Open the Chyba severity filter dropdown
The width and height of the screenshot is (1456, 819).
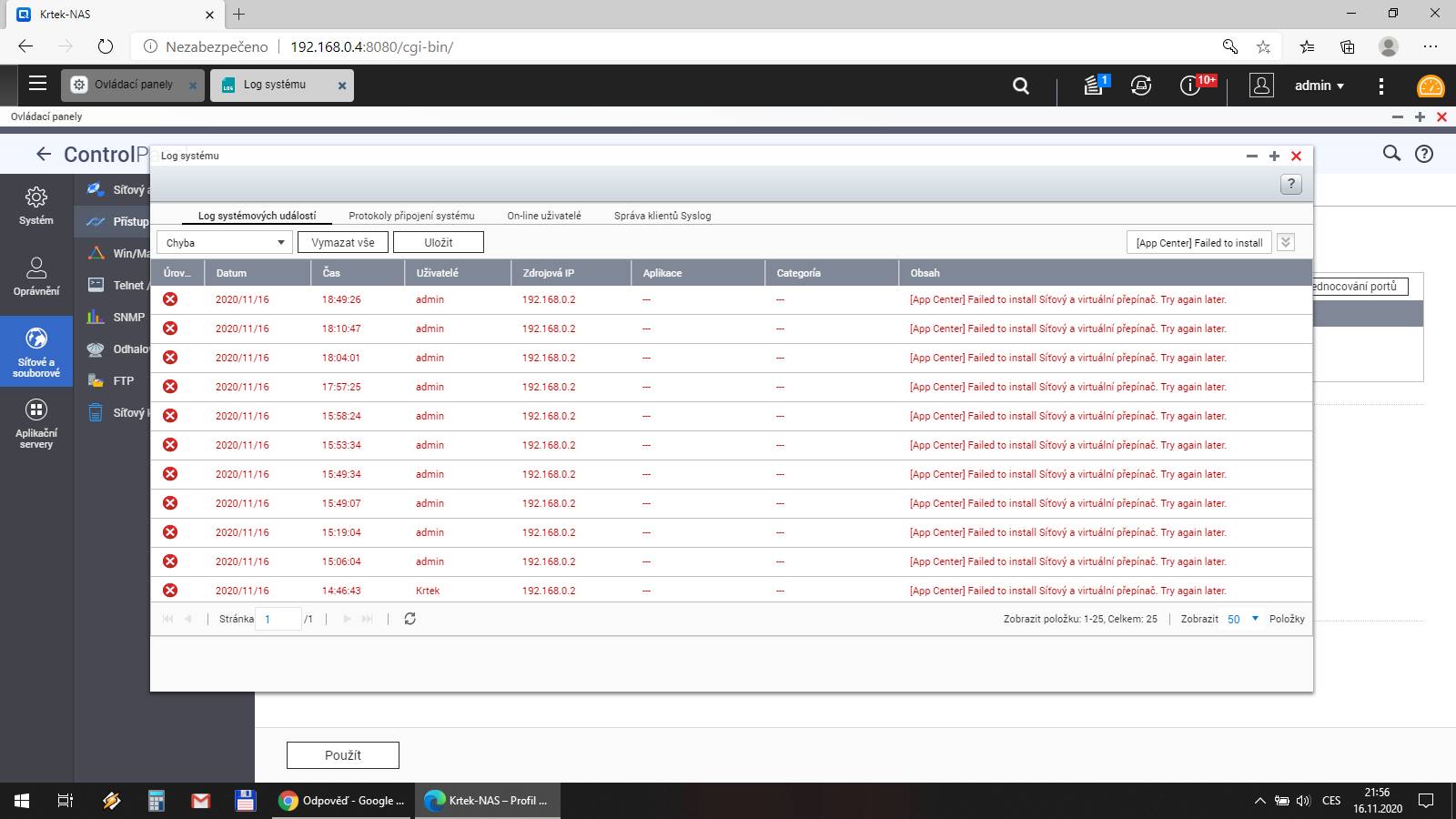(225, 242)
